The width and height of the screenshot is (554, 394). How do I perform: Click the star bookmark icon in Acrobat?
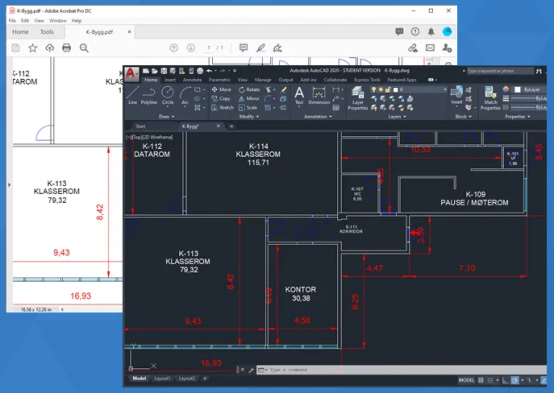click(x=33, y=48)
